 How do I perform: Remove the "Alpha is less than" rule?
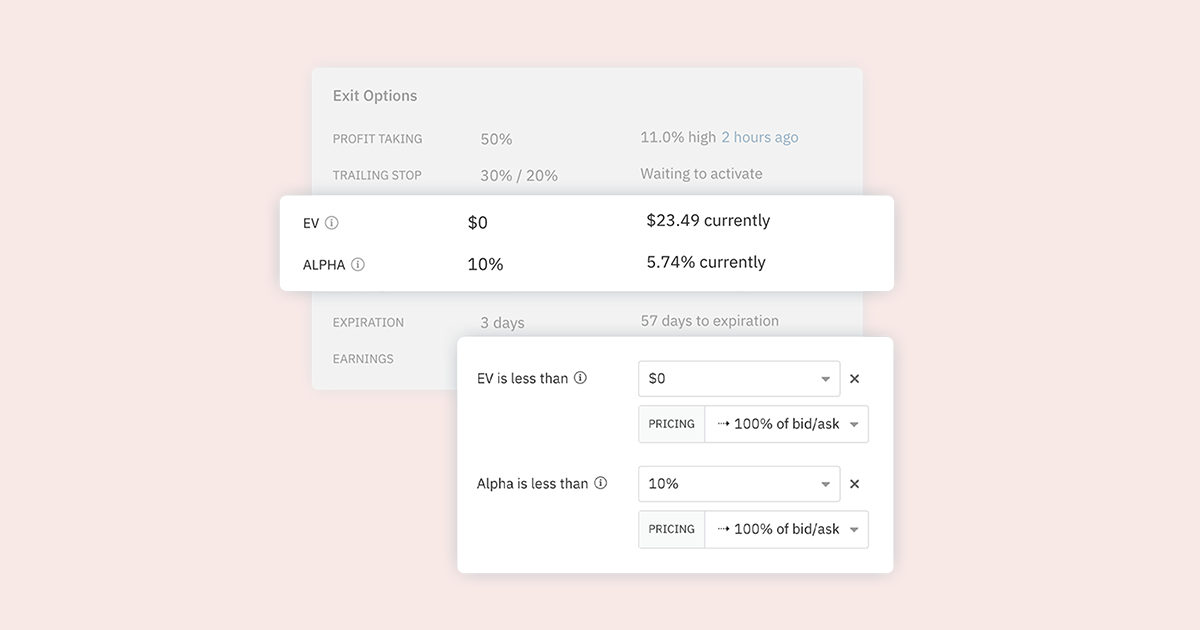pos(855,483)
